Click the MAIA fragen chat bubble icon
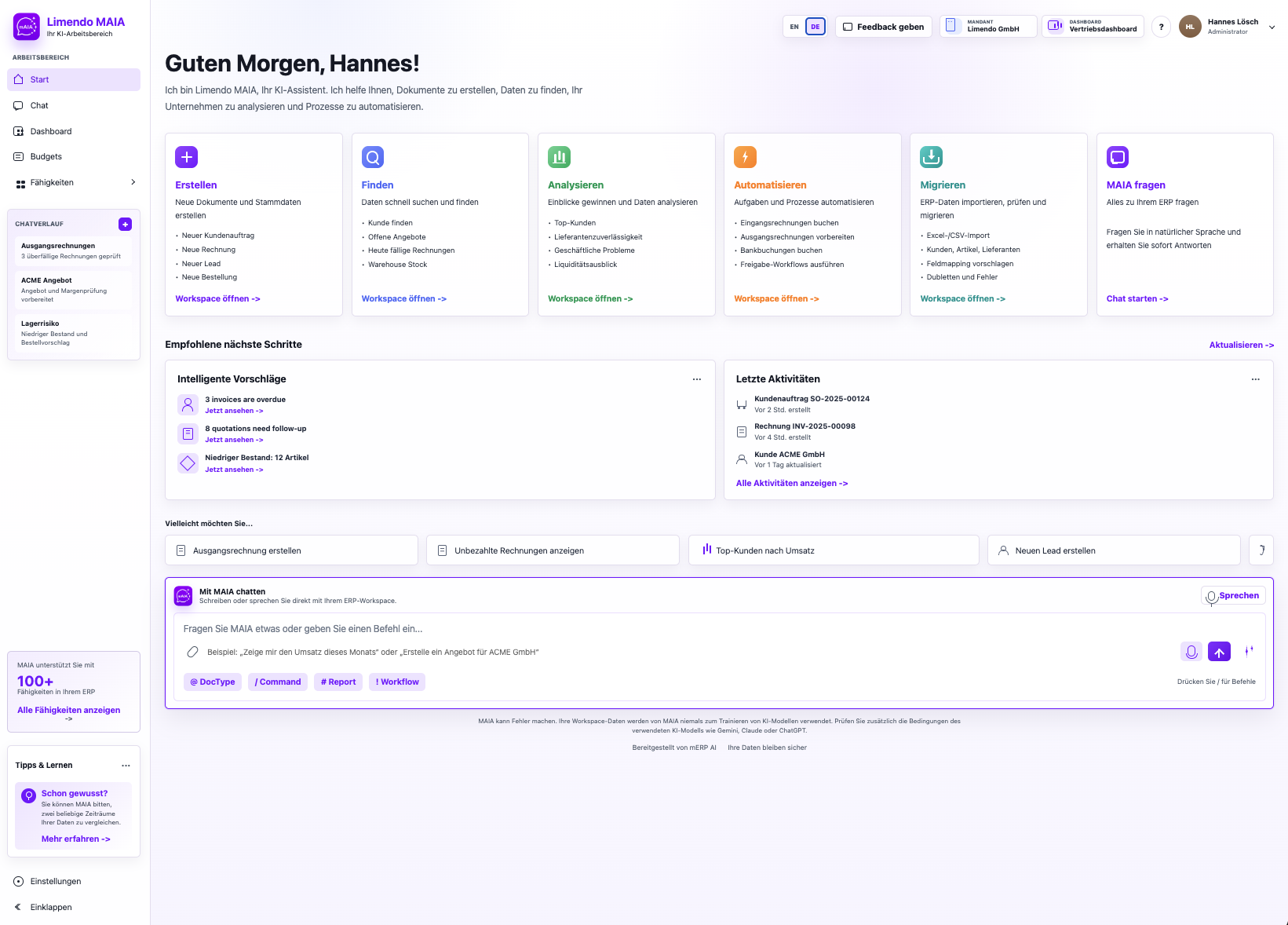This screenshot has height=925, width=1288. [x=1118, y=157]
